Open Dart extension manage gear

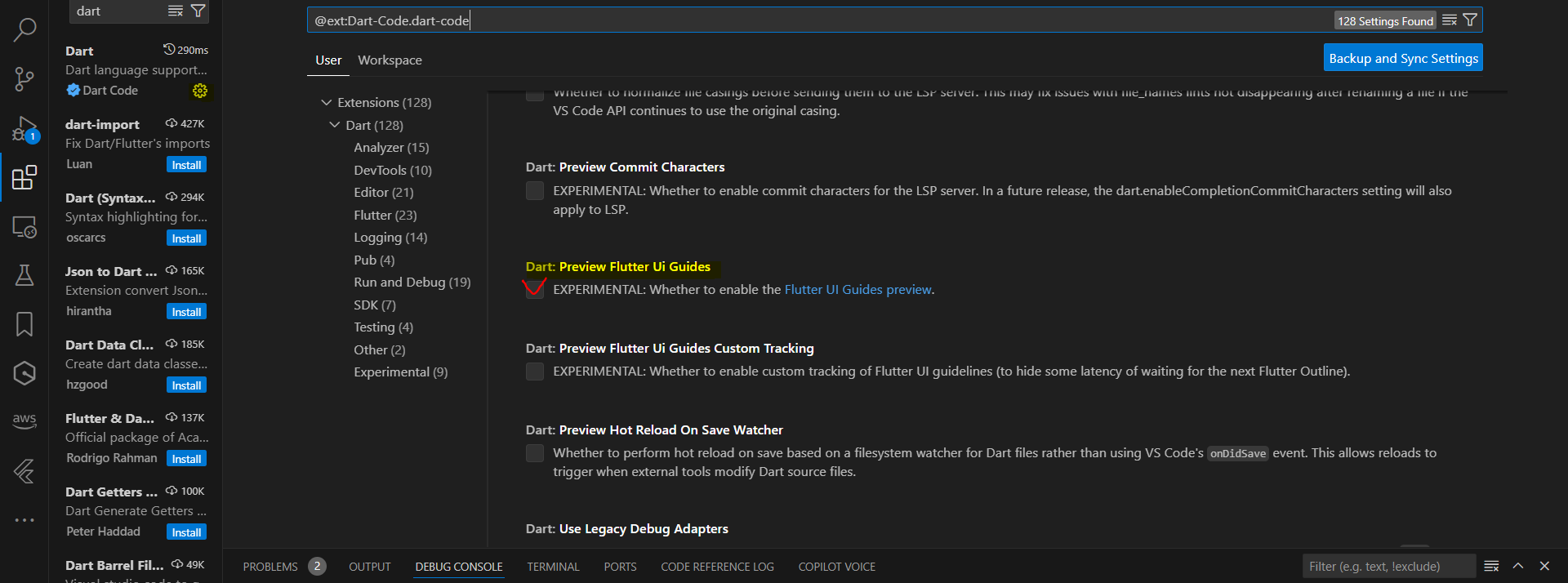point(200,91)
